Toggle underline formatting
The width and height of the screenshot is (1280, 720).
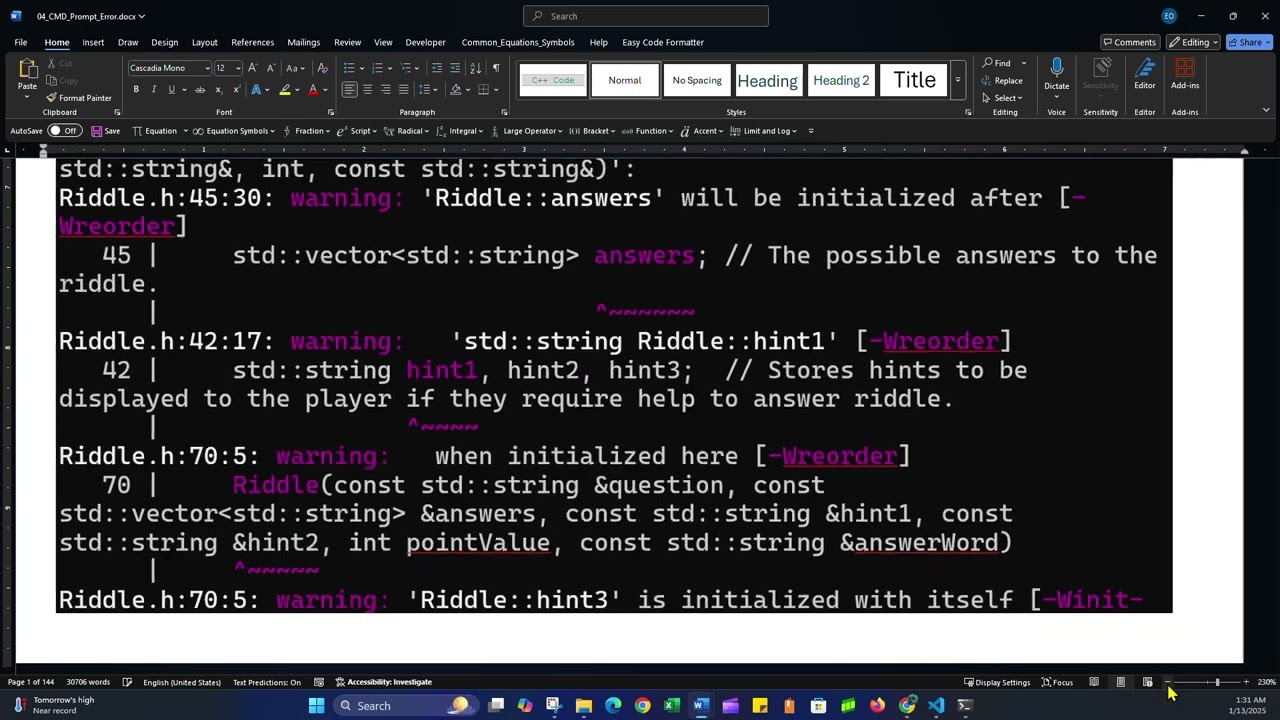pyautogui.click(x=171, y=90)
